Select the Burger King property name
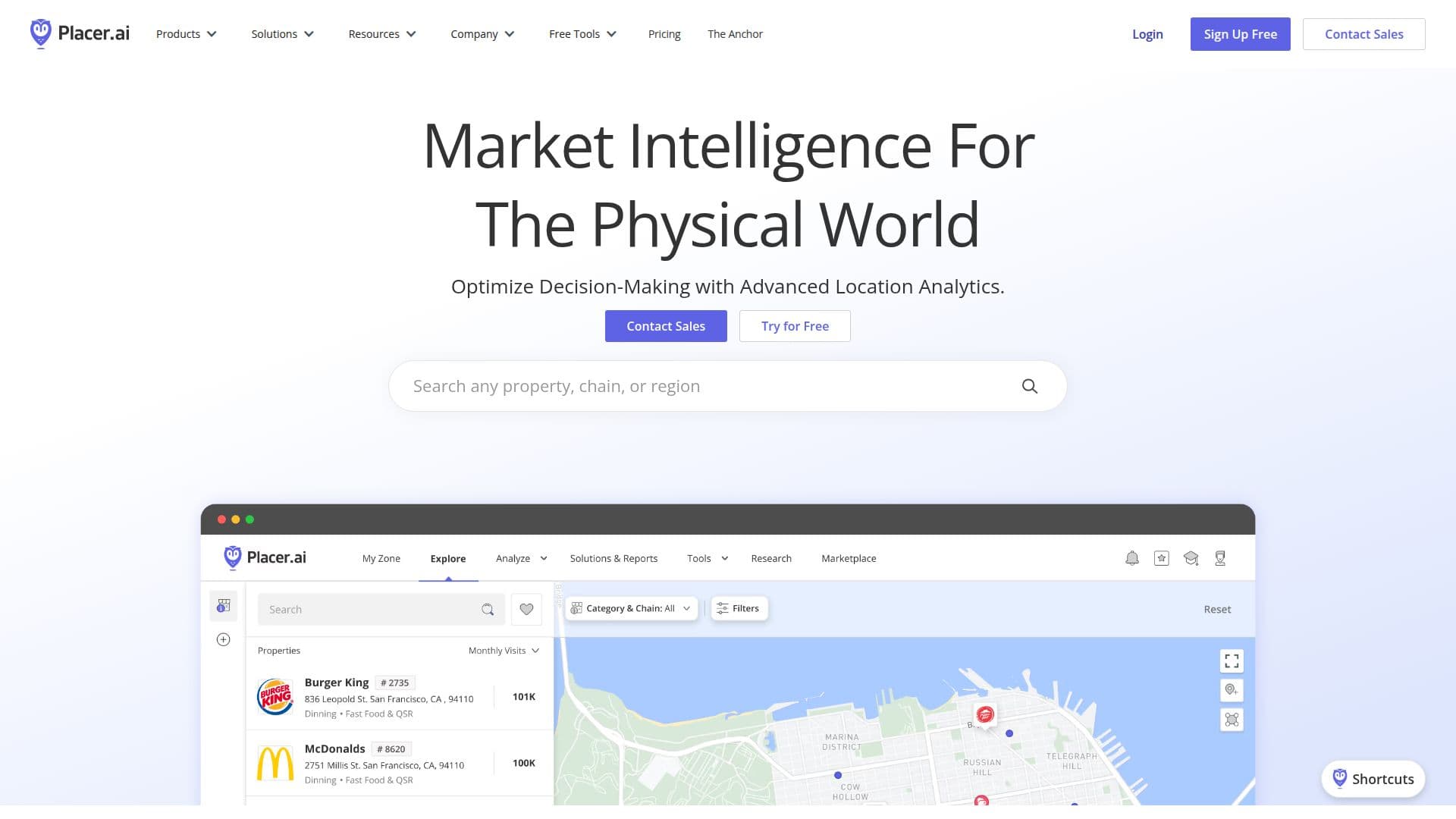This screenshot has height=819, width=1456. (x=337, y=682)
